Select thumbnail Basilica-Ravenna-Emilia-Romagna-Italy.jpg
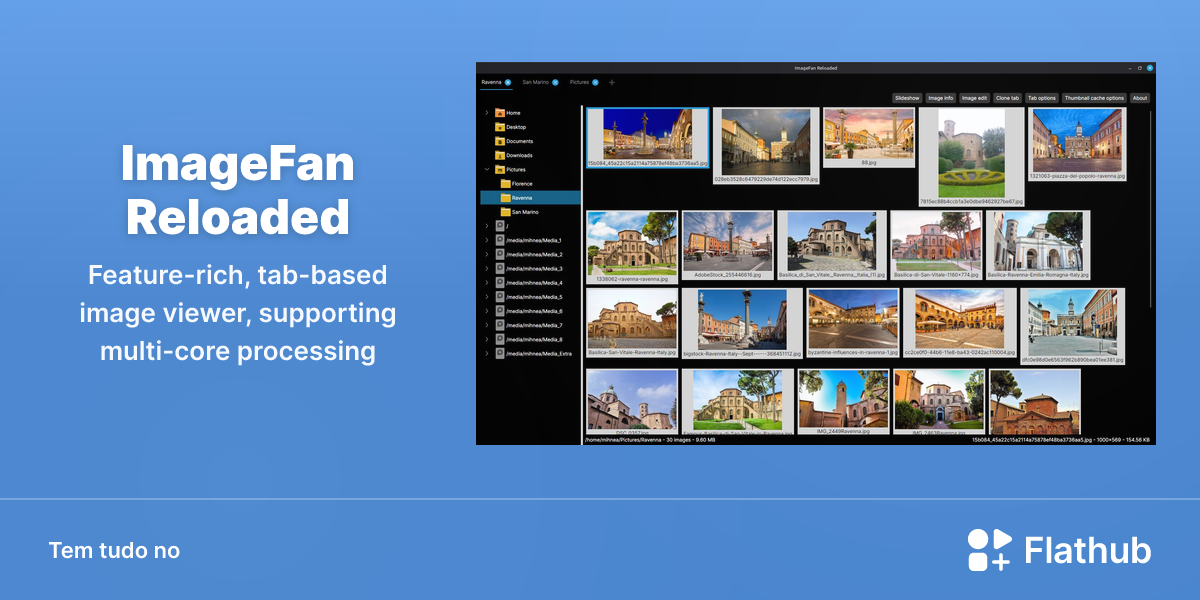1200x600 pixels. point(1038,245)
